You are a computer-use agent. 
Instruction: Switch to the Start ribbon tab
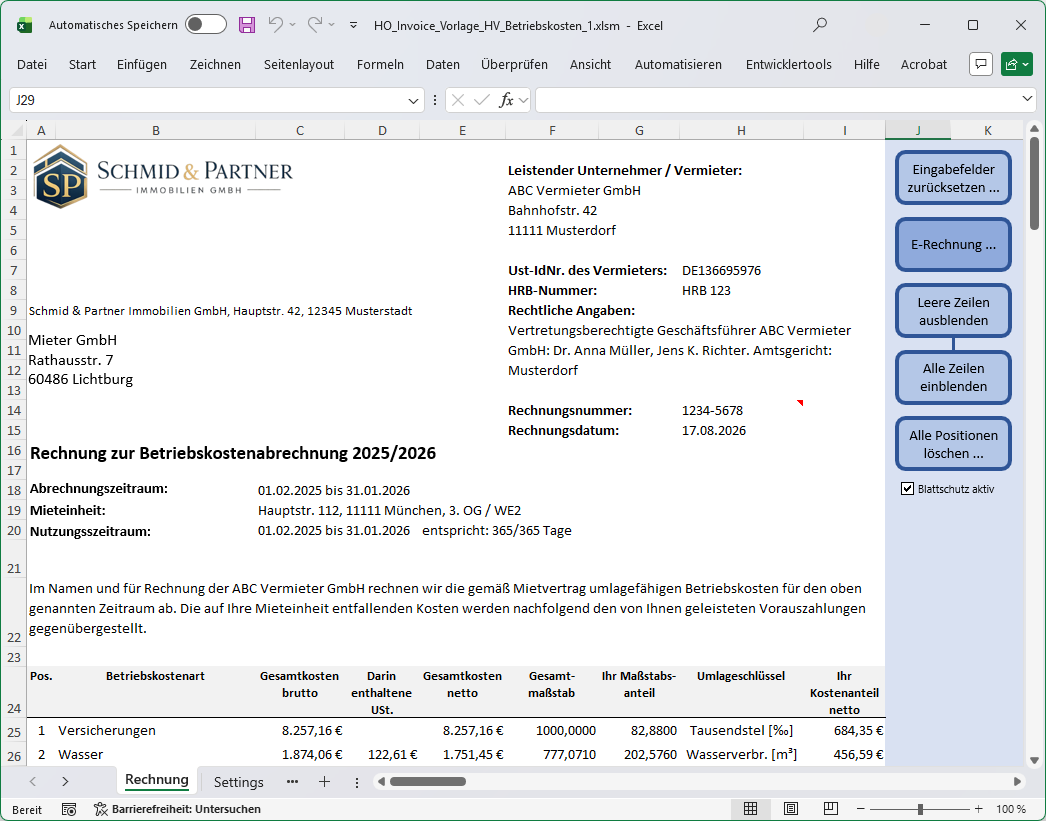click(82, 65)
